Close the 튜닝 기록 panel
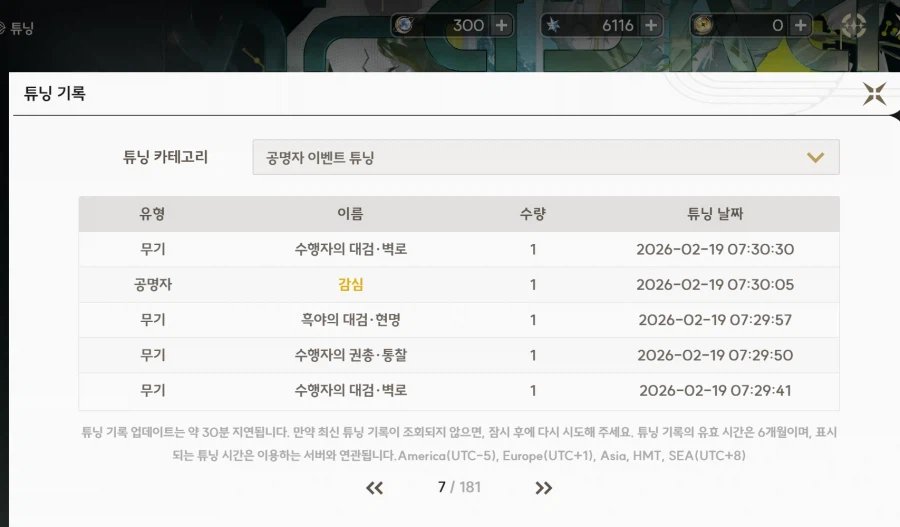The width and height of the screenshot is (900, 527). 874,94
